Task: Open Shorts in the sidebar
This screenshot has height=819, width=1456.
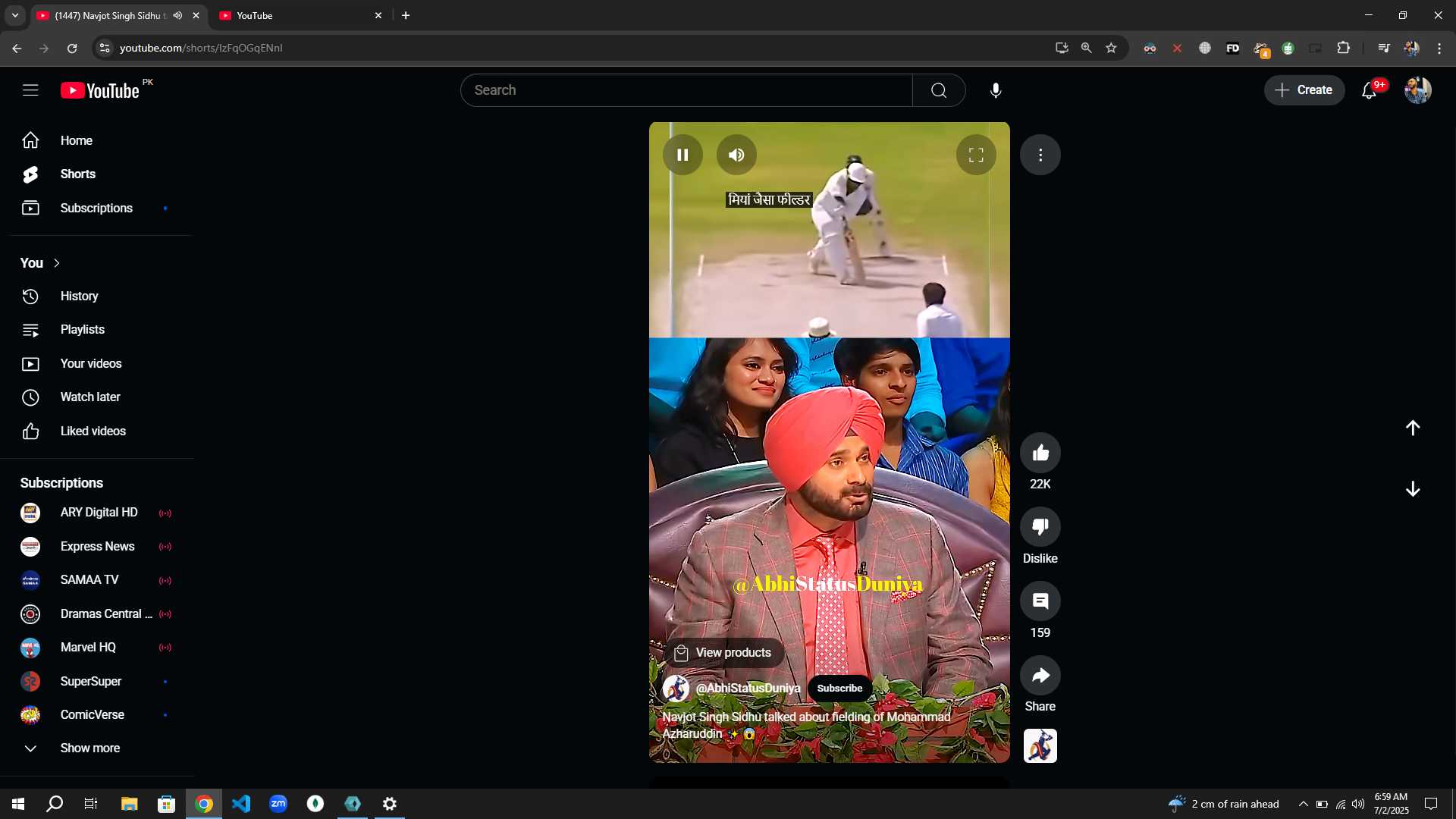Action: (97, 174)
